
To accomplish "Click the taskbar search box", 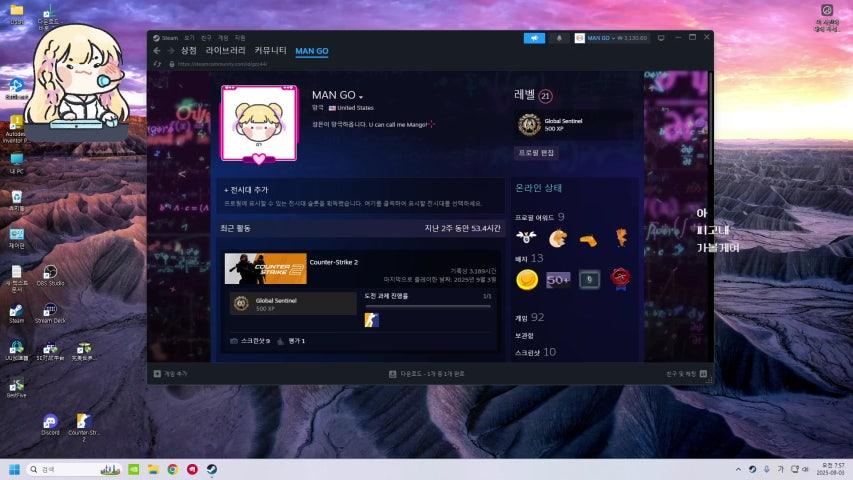I will [75, 470].
